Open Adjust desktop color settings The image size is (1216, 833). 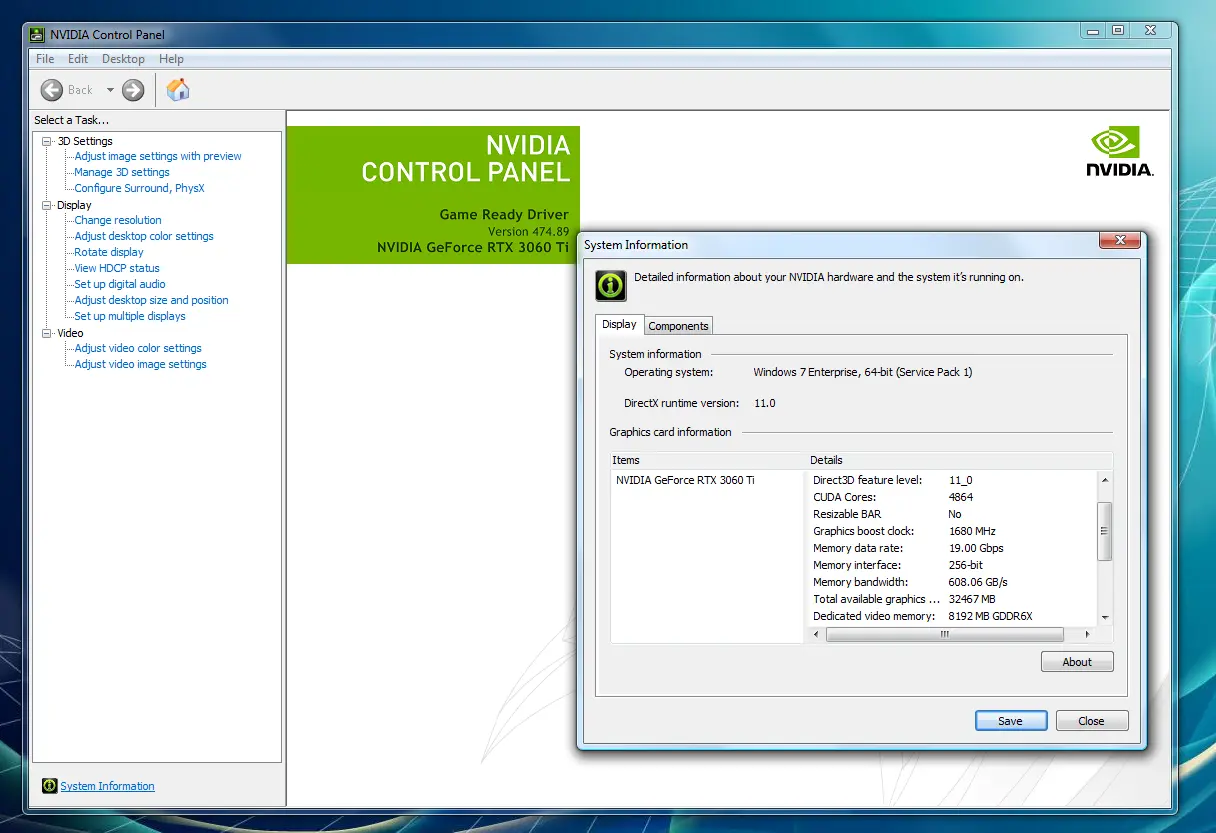coord(144,236)
